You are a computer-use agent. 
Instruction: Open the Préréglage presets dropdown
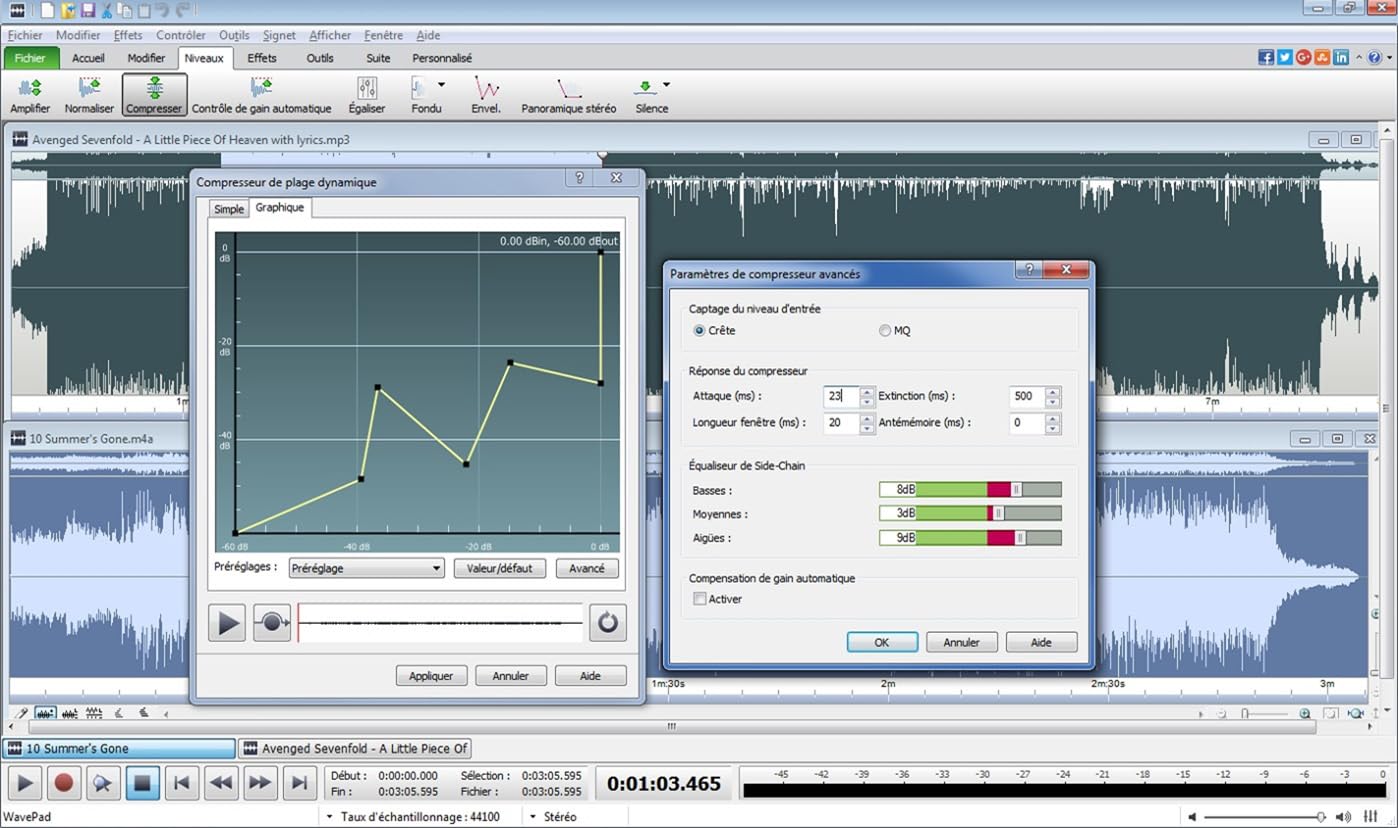366,568
